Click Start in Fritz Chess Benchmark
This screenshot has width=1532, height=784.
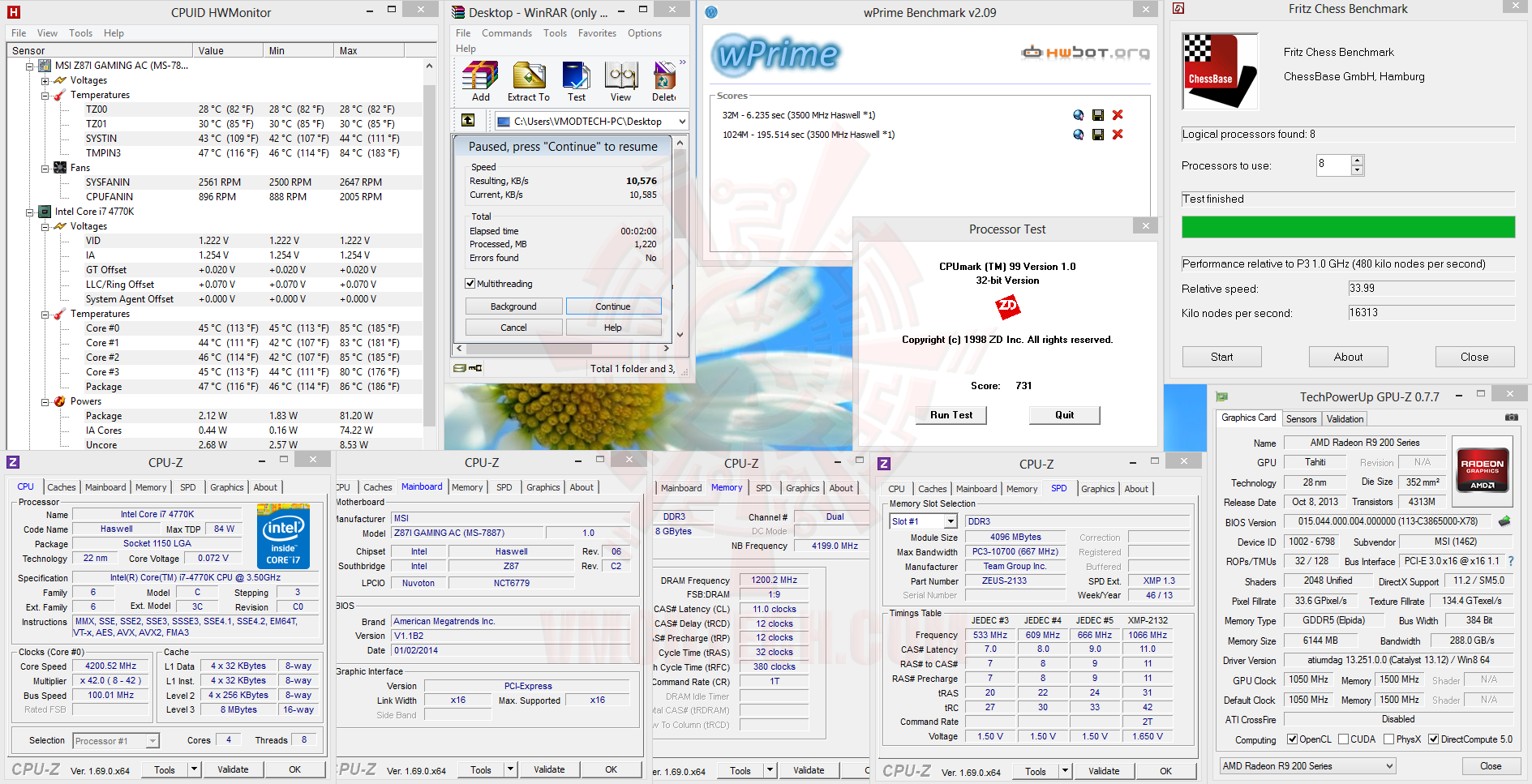point(1221,357)
